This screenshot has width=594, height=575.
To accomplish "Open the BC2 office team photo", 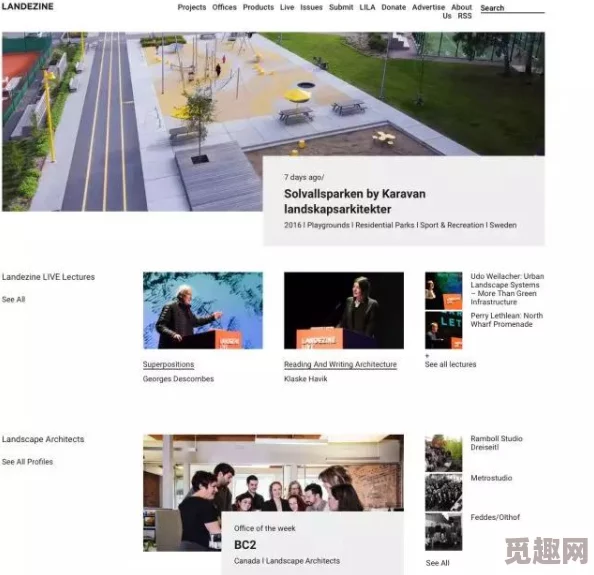I will pos(273,473).
